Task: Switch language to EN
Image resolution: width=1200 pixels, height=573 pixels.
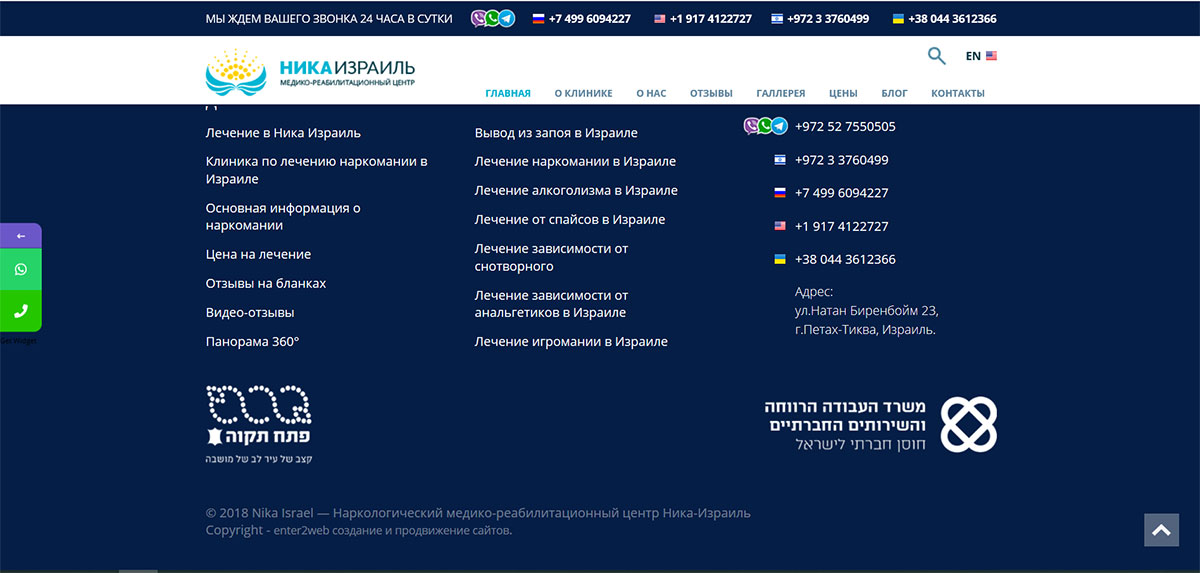Action: [980, 56]
